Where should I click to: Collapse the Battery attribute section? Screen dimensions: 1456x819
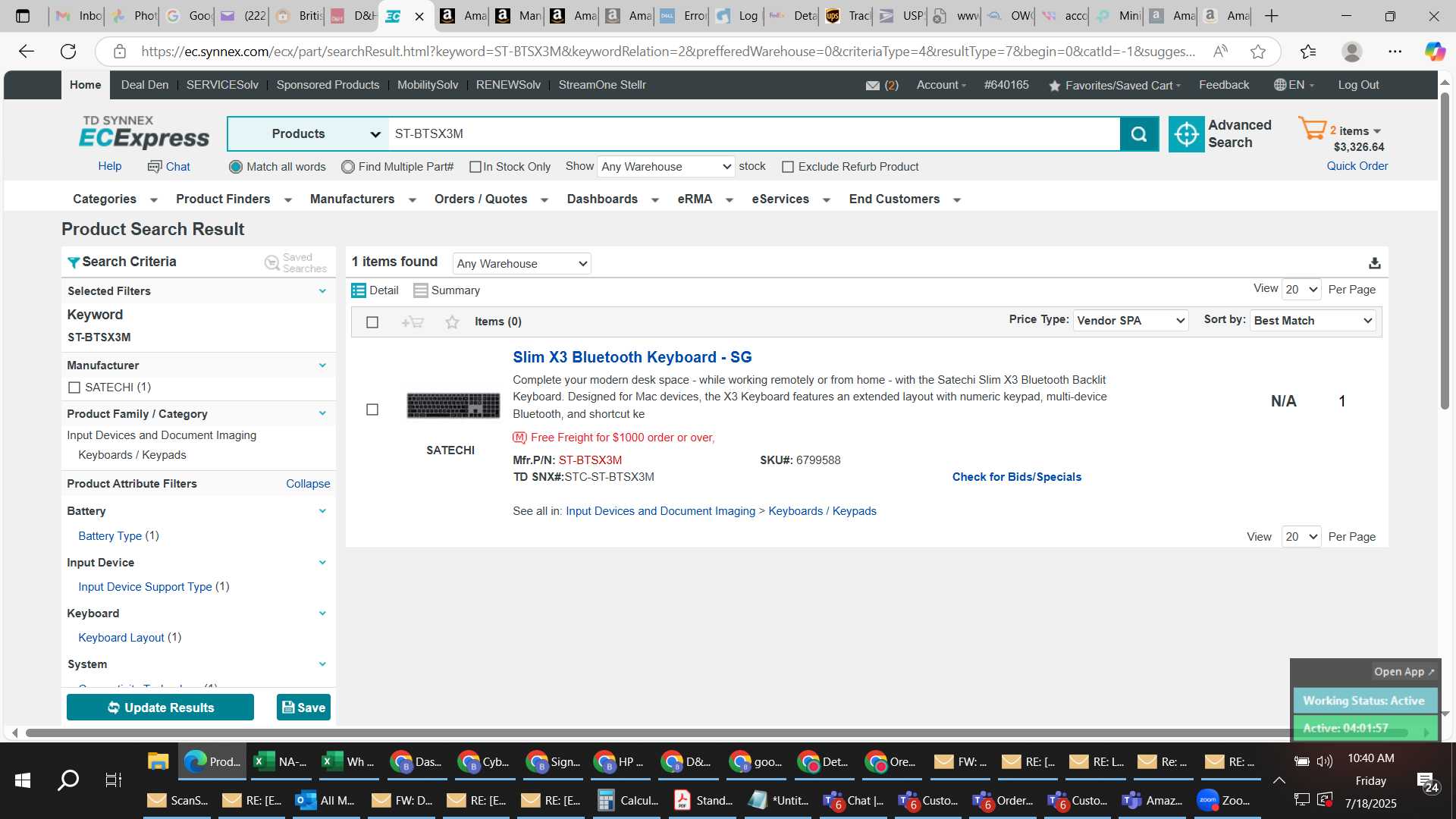click(322, 511)
